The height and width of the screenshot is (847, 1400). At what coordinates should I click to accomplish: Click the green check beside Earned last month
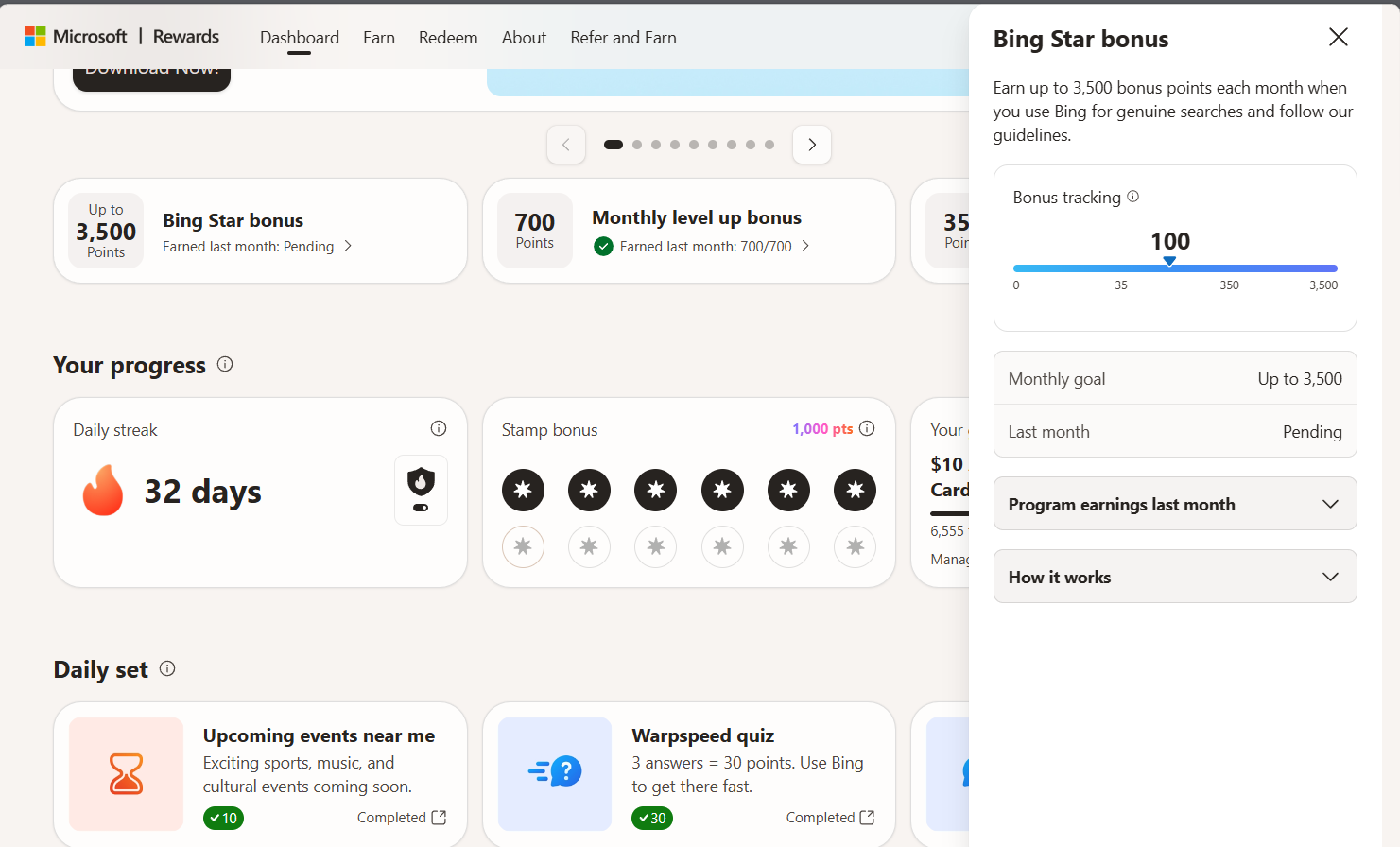[603, 247]
